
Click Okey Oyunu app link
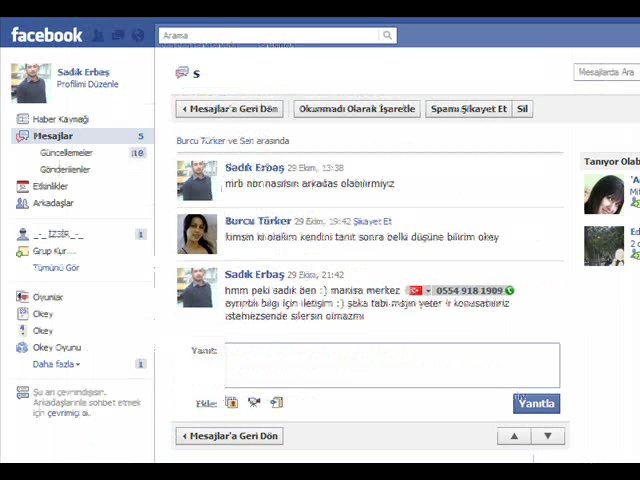57,347
